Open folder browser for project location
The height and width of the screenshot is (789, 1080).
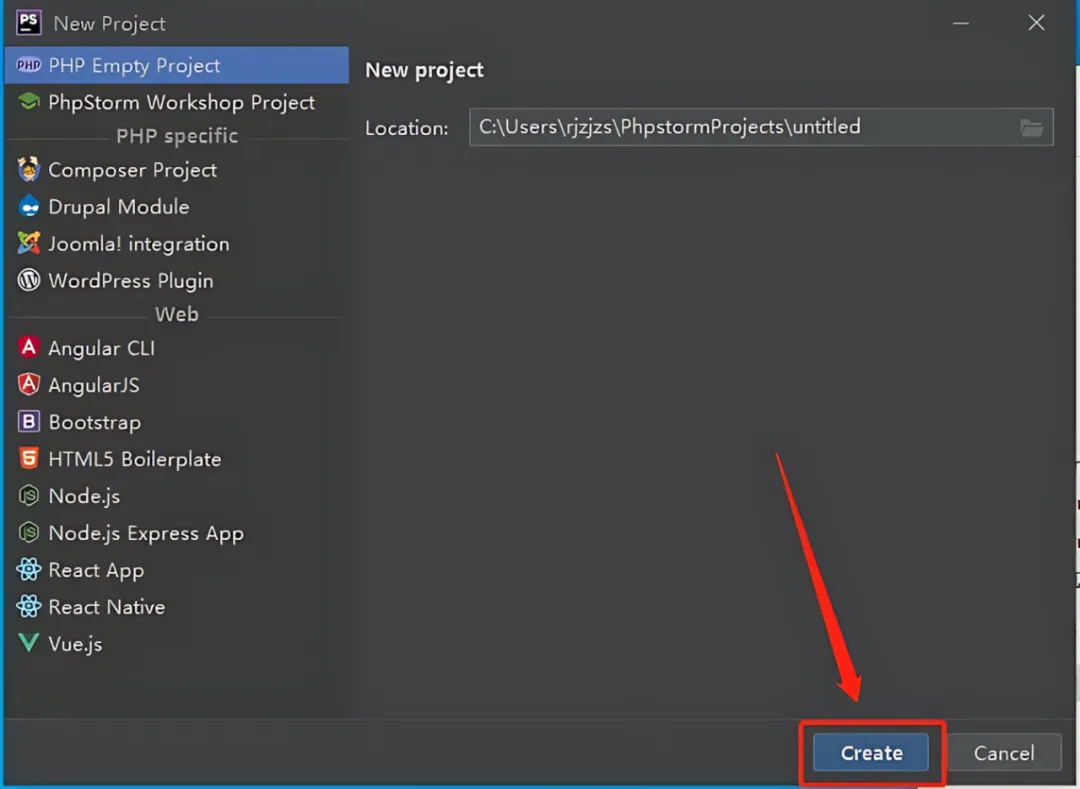pyautogui.click(x=1031, y=127)
